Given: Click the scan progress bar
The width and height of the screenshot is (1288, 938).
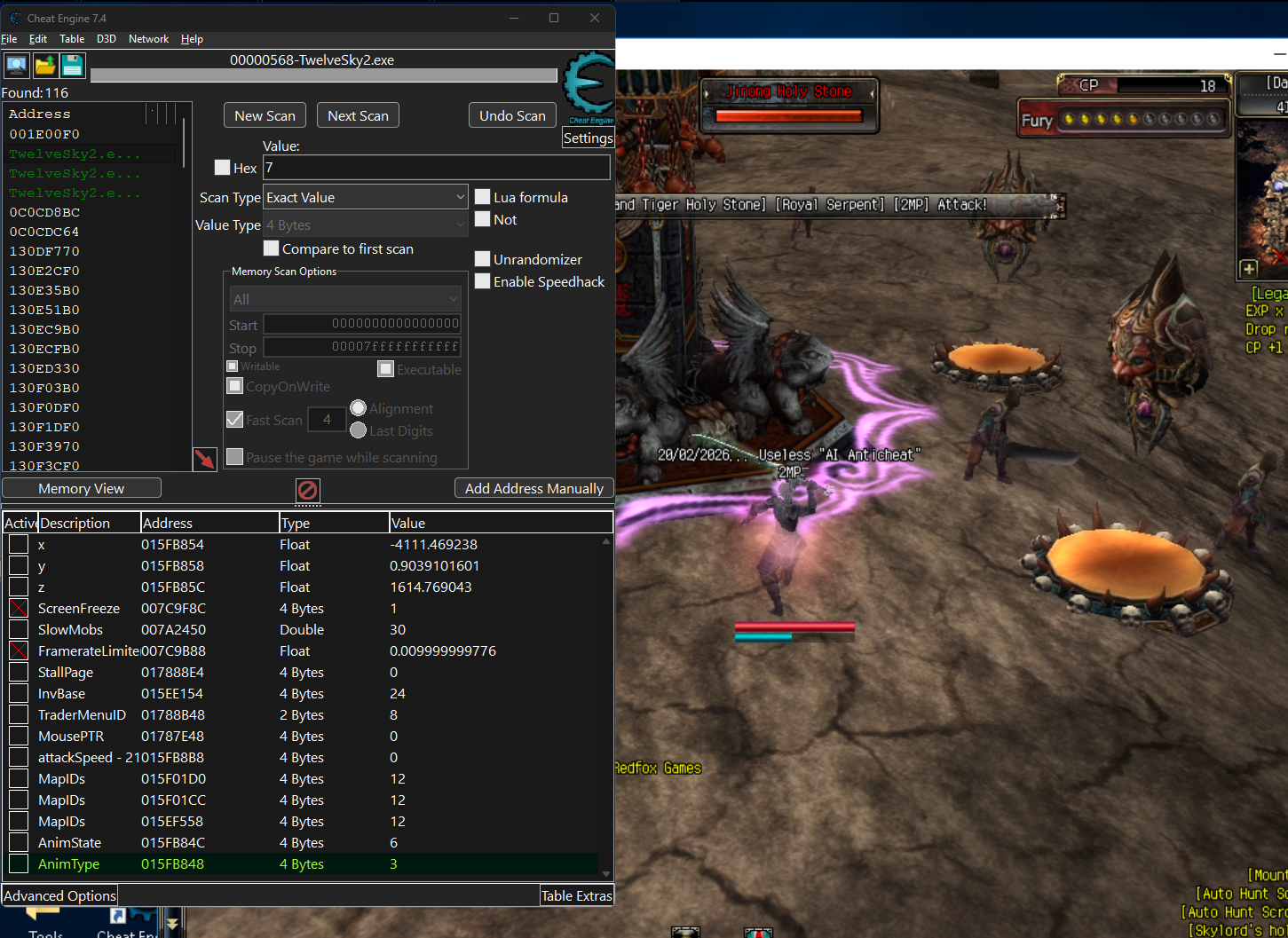Looking at the screenshot, I should [x=324, y=75].
